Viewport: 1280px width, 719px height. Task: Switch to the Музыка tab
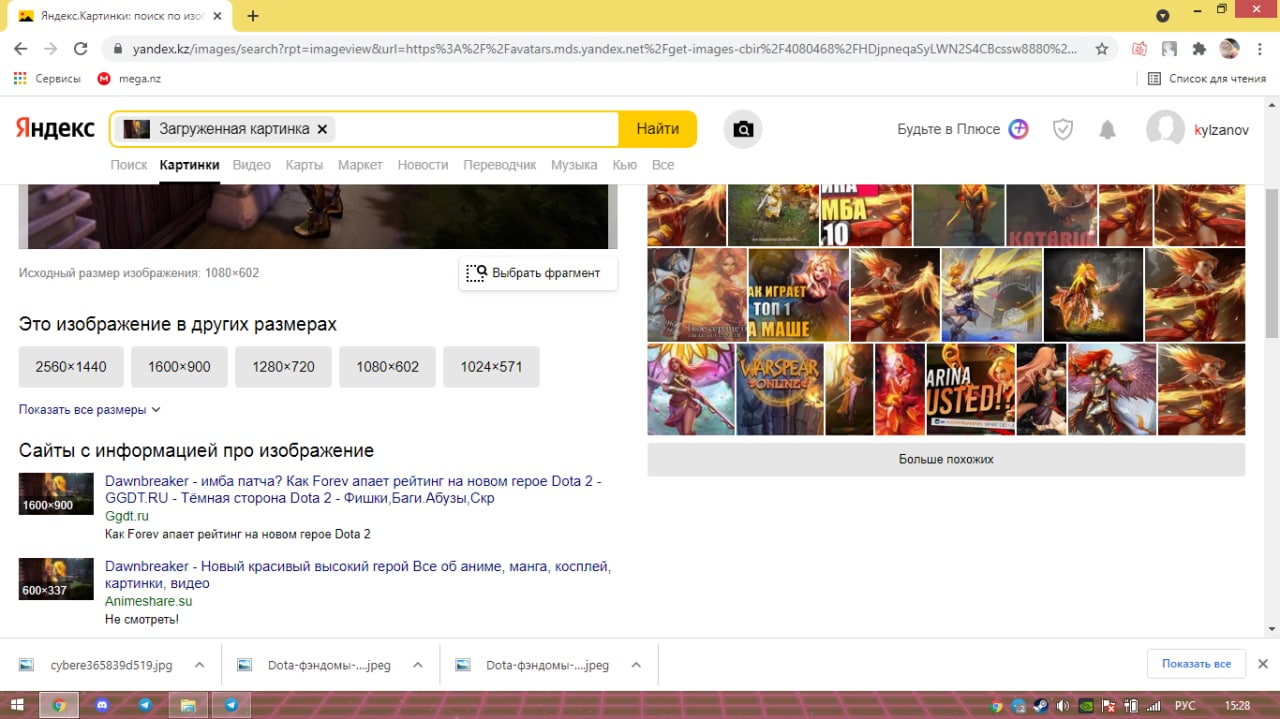(574, 165)
